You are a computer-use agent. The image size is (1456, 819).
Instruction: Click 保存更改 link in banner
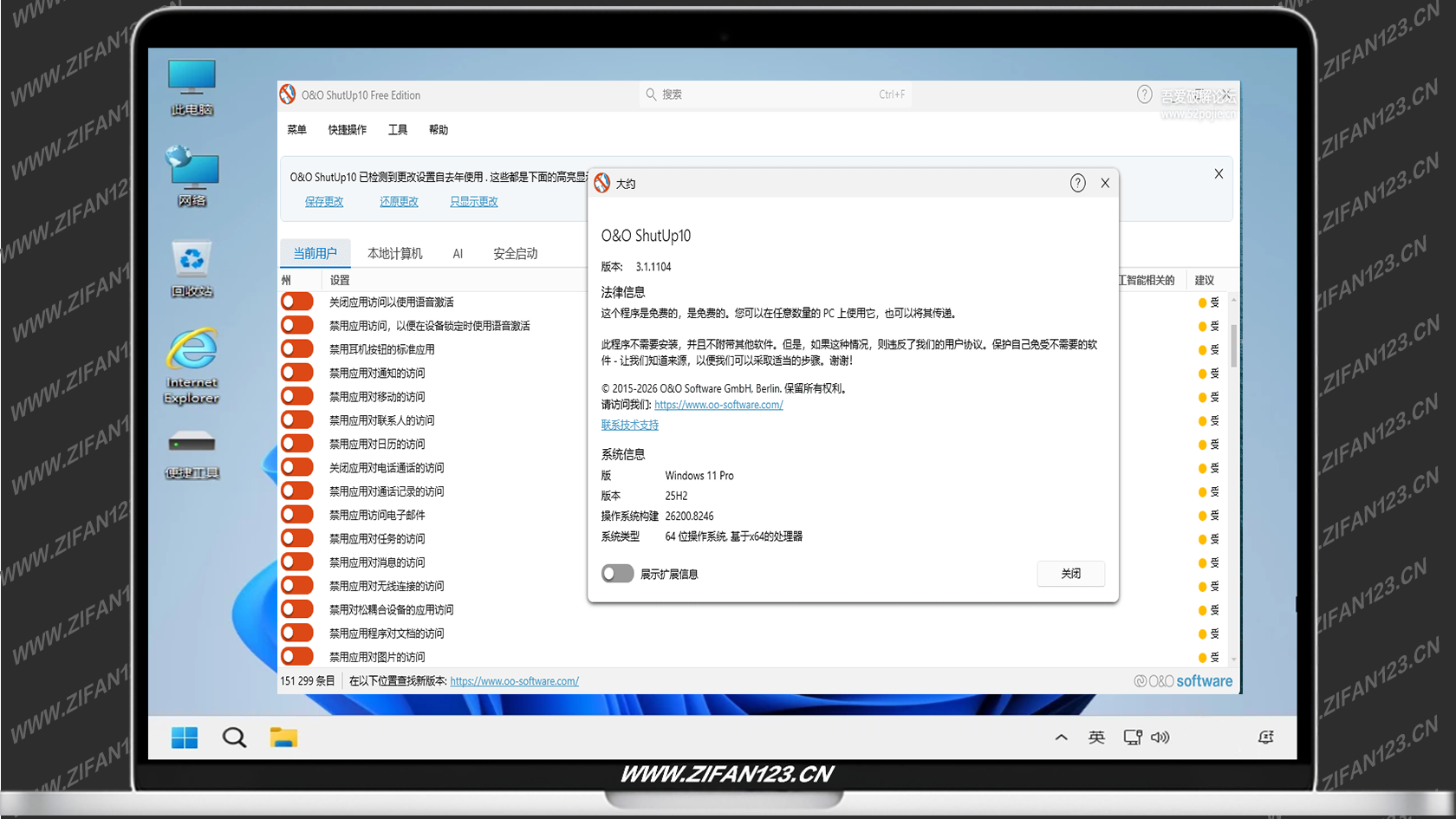point(324,201)
